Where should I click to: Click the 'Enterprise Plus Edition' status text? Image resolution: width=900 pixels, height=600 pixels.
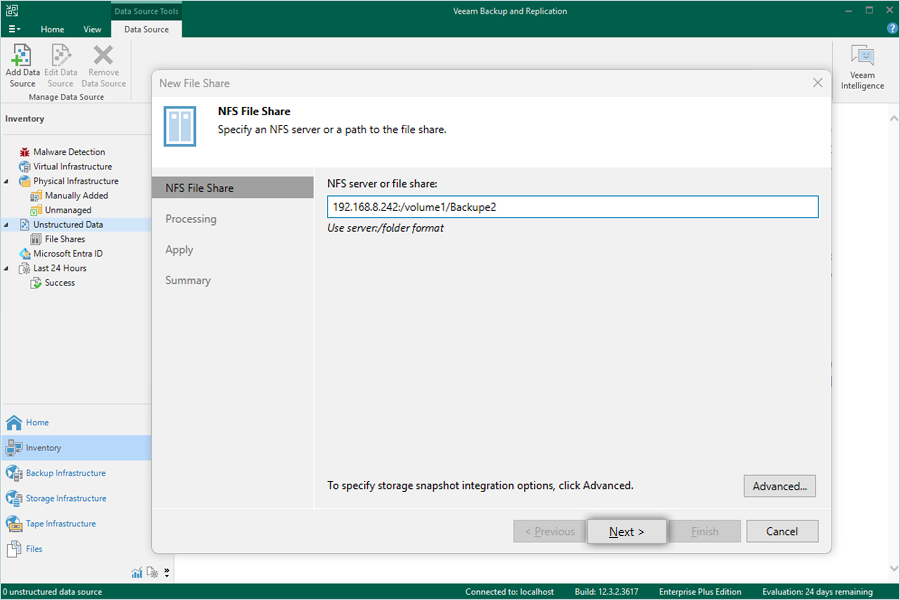(700, 592)
